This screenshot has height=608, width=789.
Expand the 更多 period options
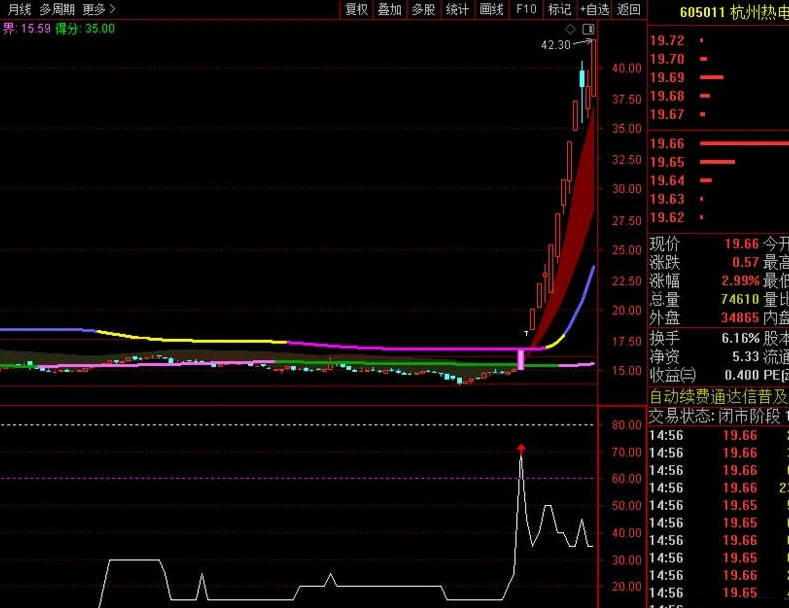tap(99, 9)
